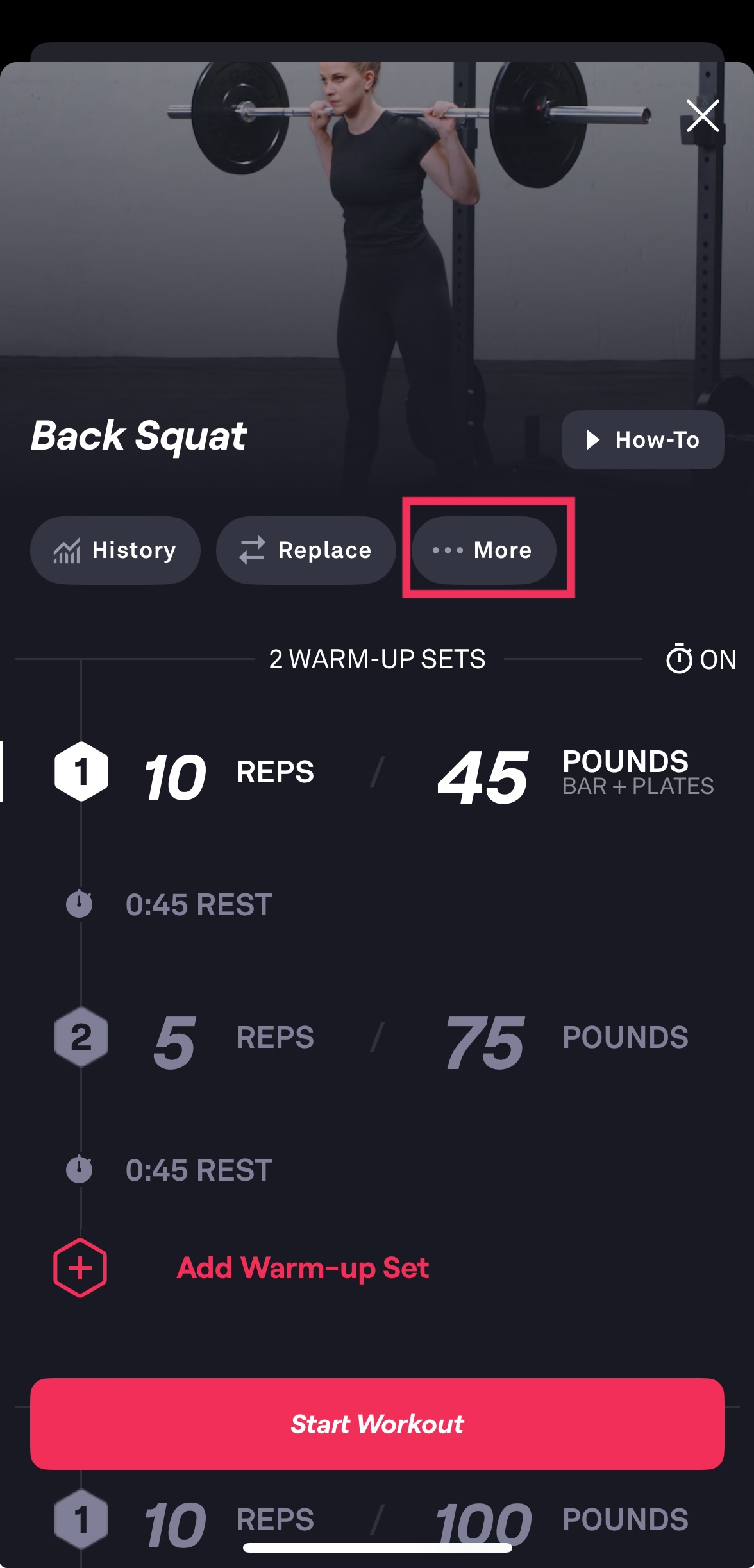Select warm-up set 1 hexagon badge
Viewport: 754px width, 1568px height.
tap(81, 771)
